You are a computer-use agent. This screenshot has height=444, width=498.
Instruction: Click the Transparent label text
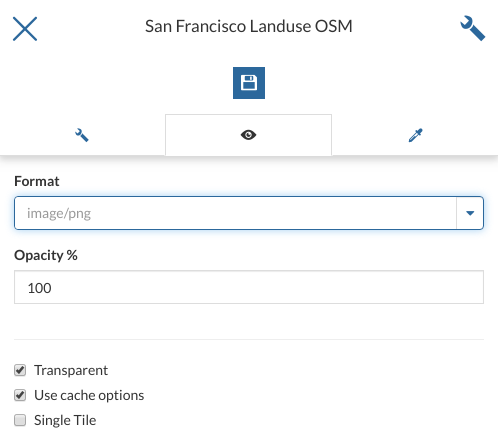pos(71,370)
